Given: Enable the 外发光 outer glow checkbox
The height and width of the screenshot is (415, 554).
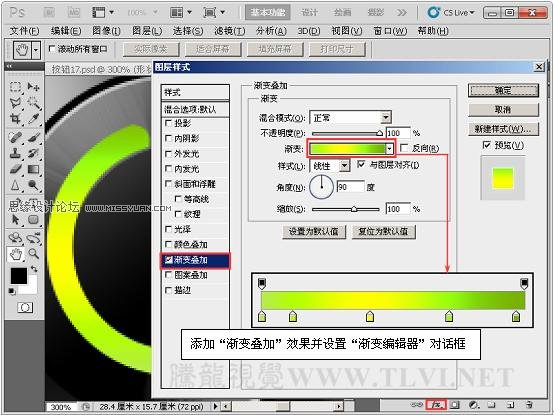Looking at the screenshot, I should [169, 154].
